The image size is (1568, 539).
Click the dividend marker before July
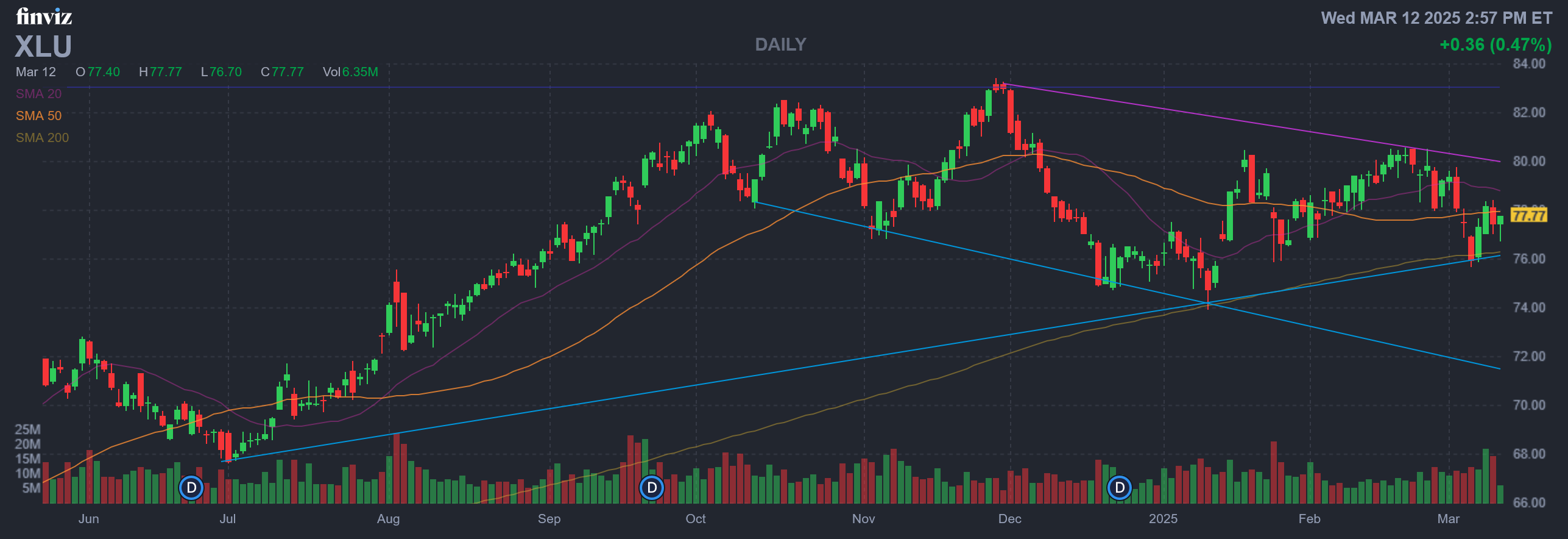(x=191, y=488)
